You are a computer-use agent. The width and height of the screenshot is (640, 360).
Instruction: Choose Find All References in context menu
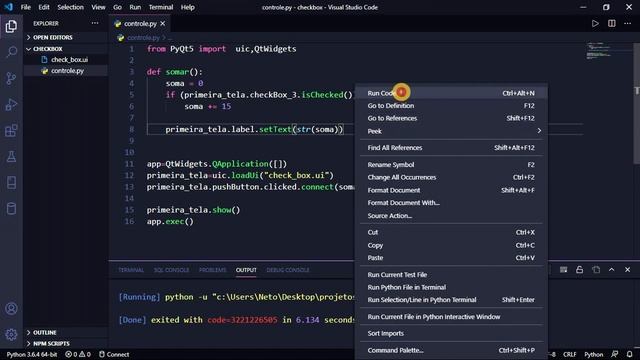pyautogui.click(x=451, y=148)
